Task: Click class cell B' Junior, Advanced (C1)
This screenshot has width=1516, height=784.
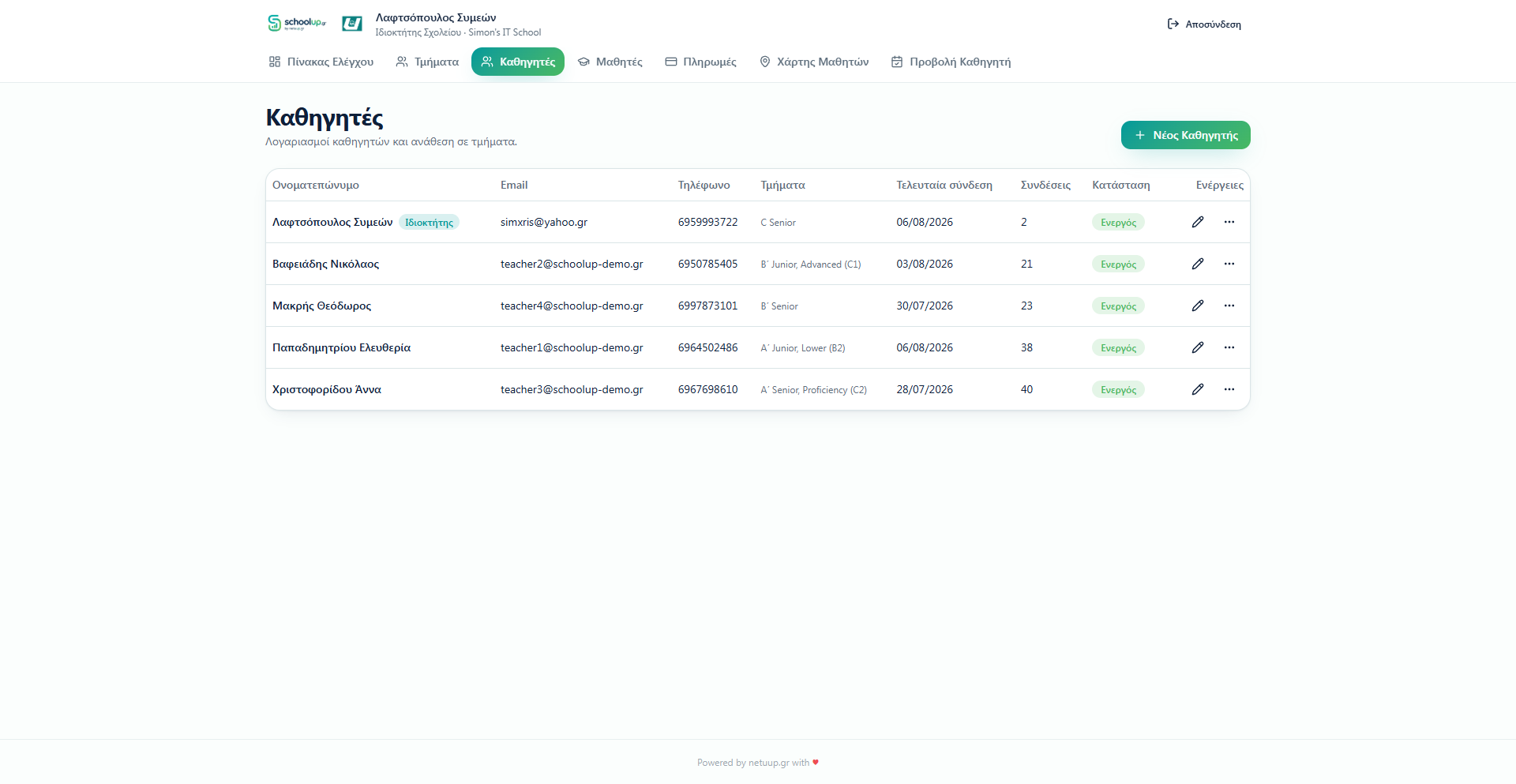Action: 811,264
